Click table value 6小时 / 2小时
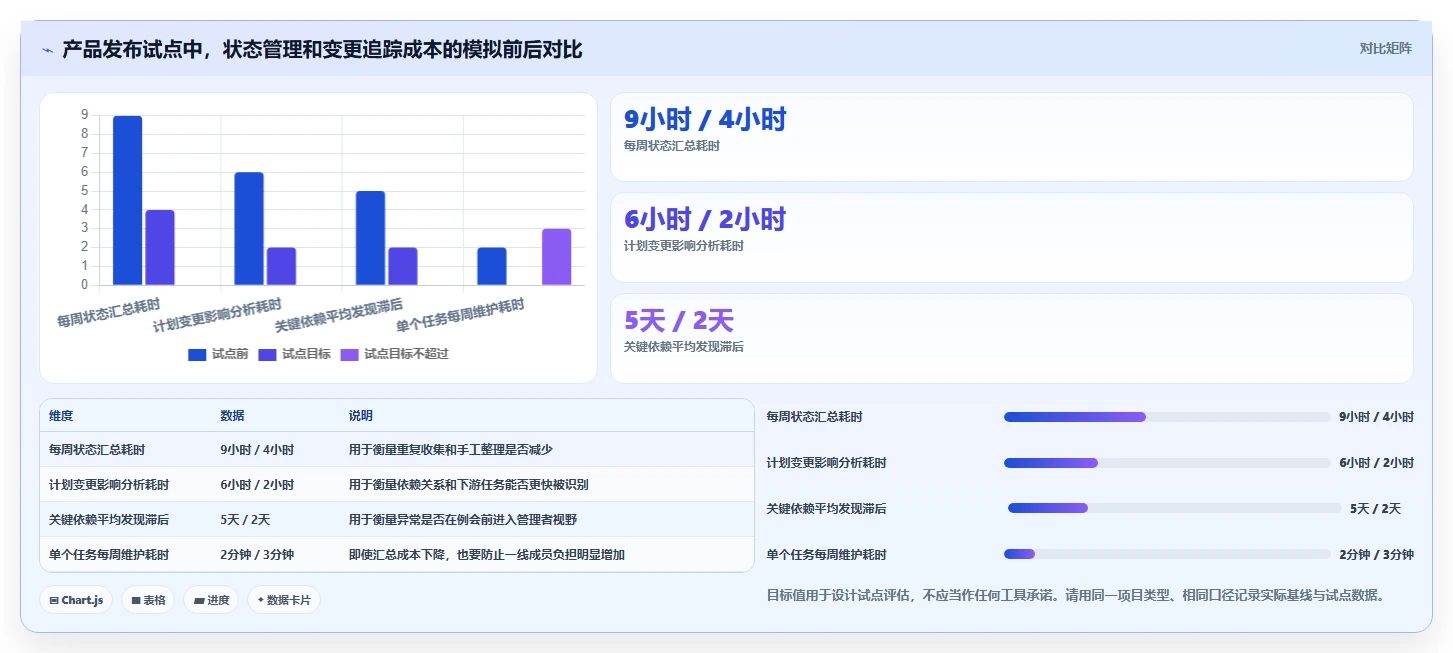 [257, 485]
